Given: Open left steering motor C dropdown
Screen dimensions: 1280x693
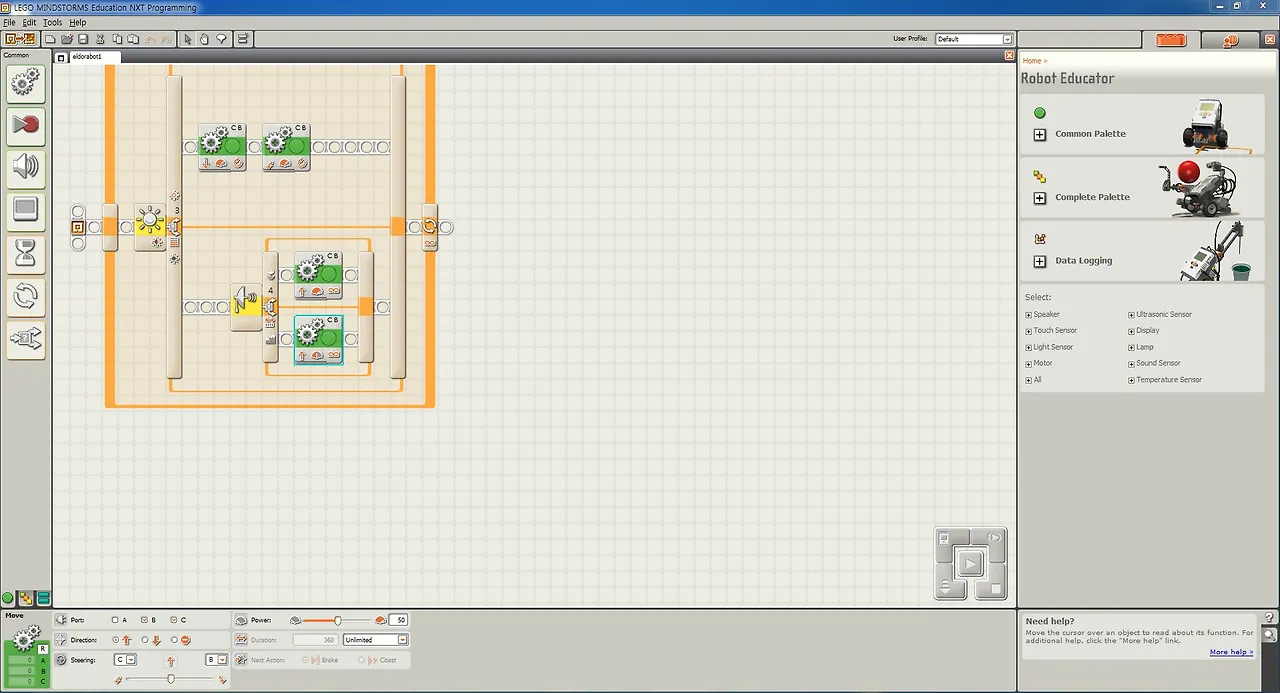Looking at the screenshot, I should [125, 660].
